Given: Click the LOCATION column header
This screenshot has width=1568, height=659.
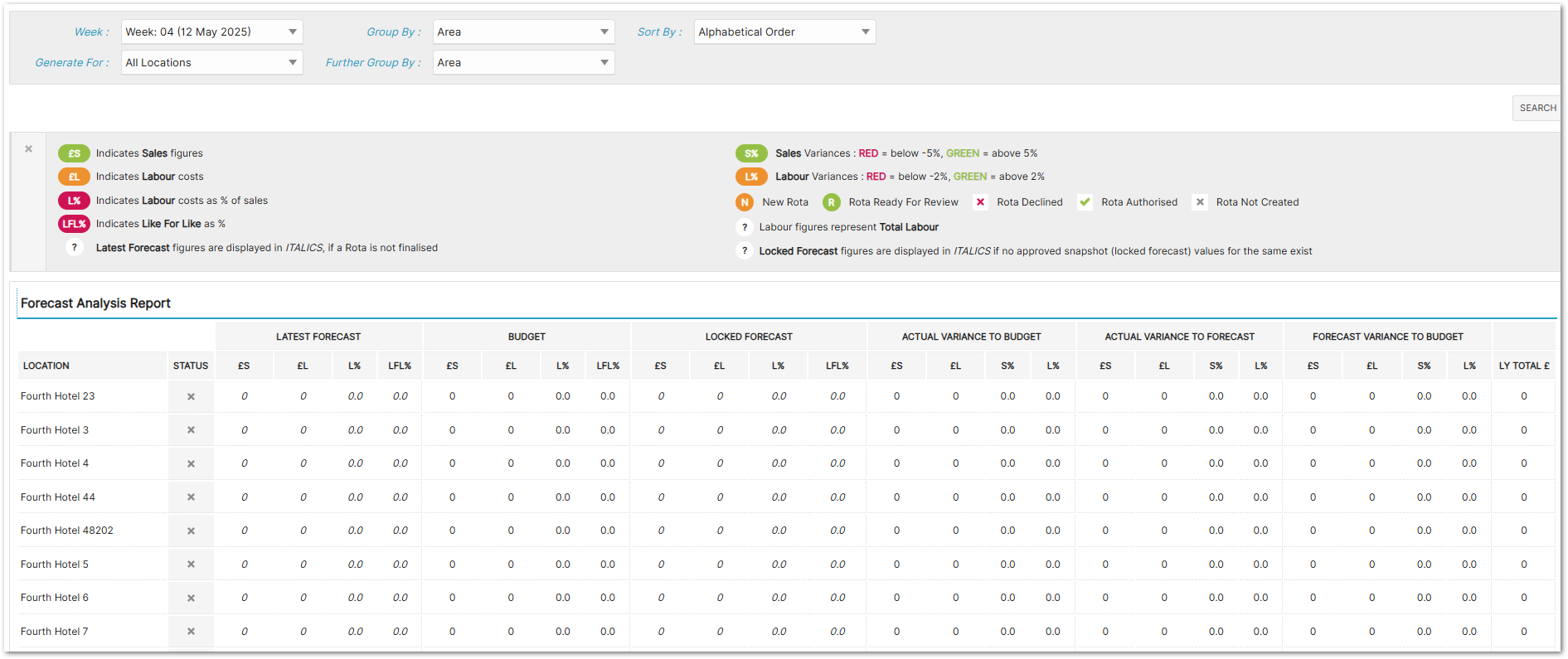Looking at the screenshot, I should (x=46, y=366).
